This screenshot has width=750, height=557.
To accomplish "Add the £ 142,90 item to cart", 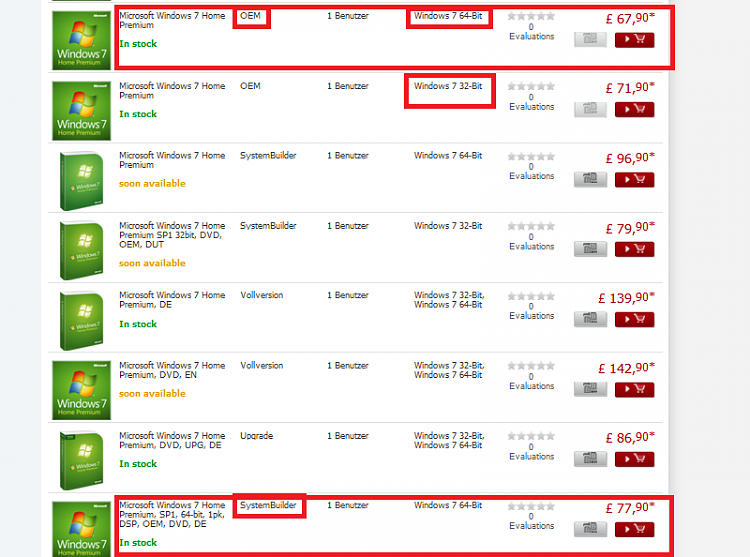I will [x=634, y=389].
